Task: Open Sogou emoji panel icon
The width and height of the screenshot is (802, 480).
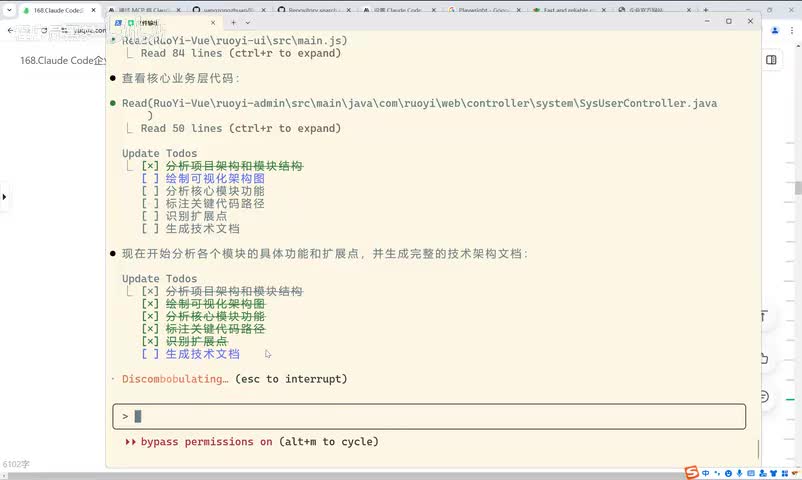Action: pos(728,473)
